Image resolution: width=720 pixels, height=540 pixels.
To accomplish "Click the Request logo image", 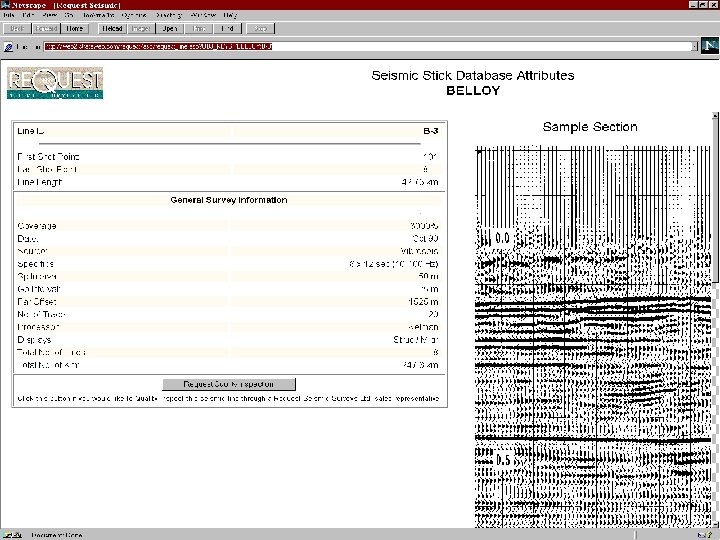I will tap(55, 83).
